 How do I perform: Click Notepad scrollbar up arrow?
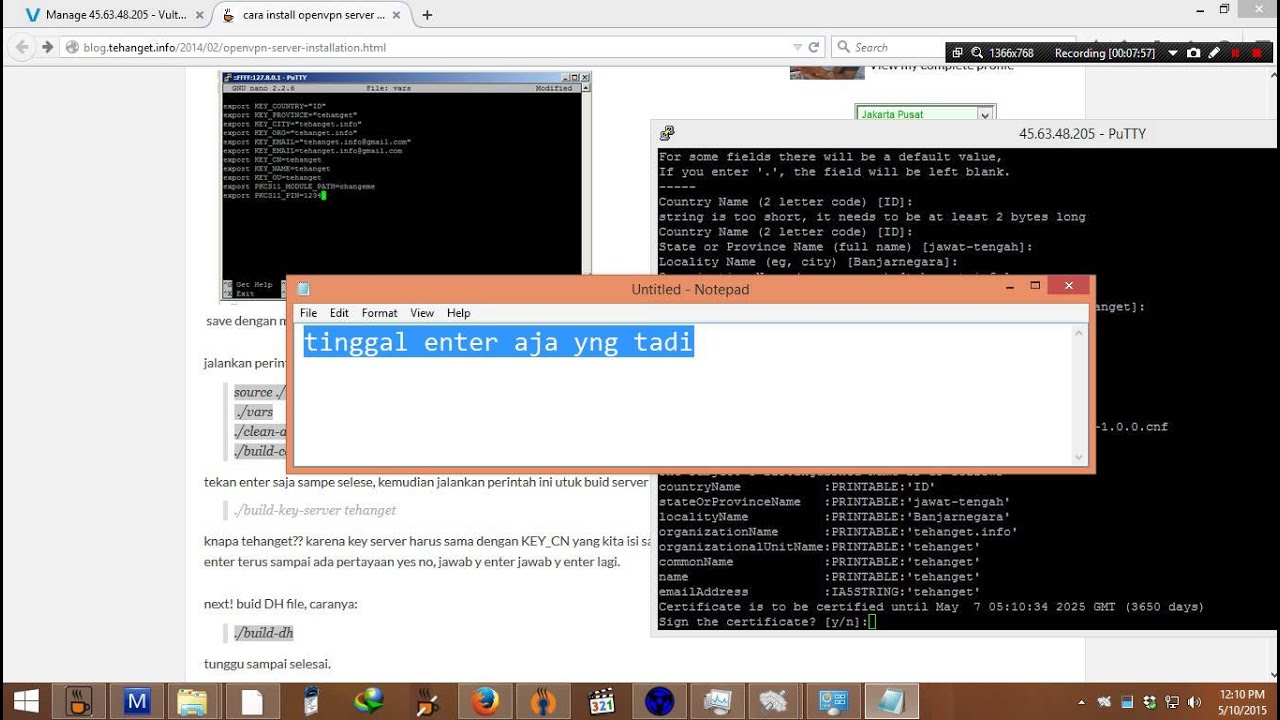click(x=1079, y=334)
